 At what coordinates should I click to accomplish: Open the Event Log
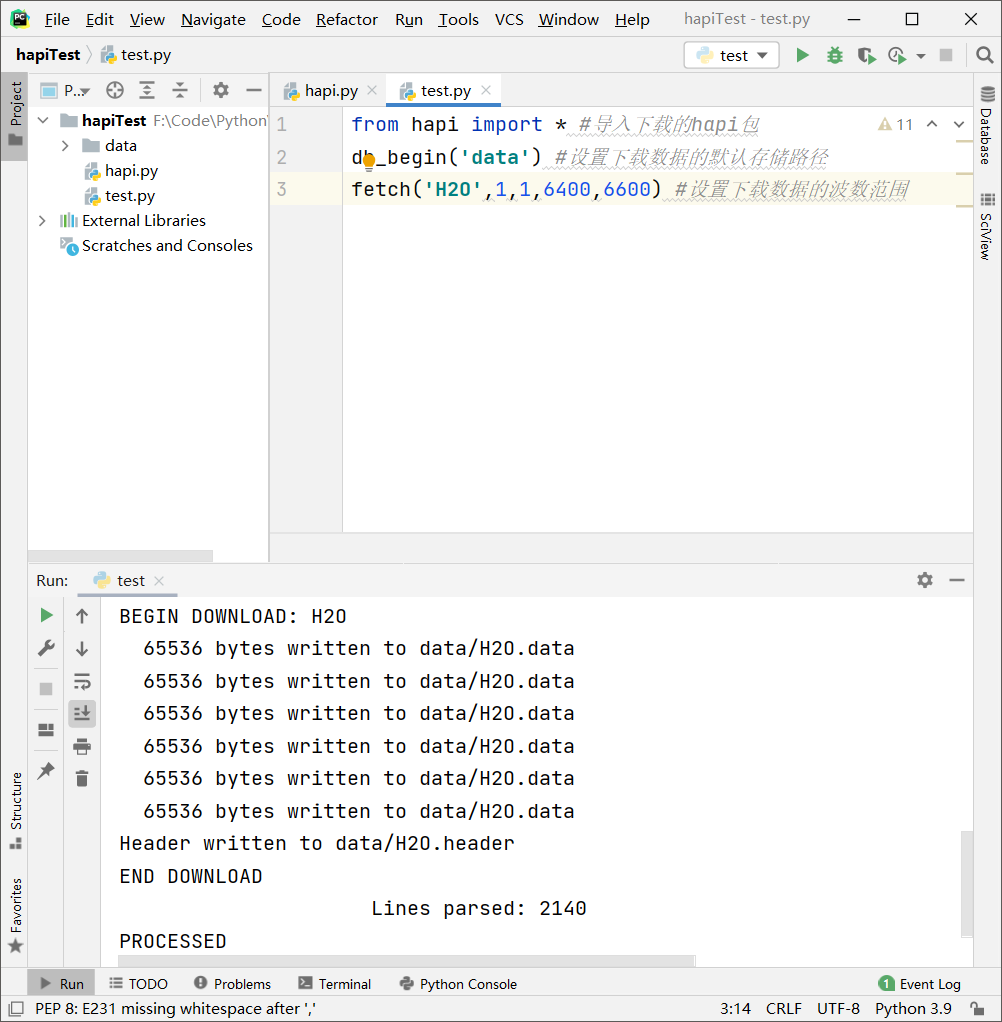coord(920,984)
